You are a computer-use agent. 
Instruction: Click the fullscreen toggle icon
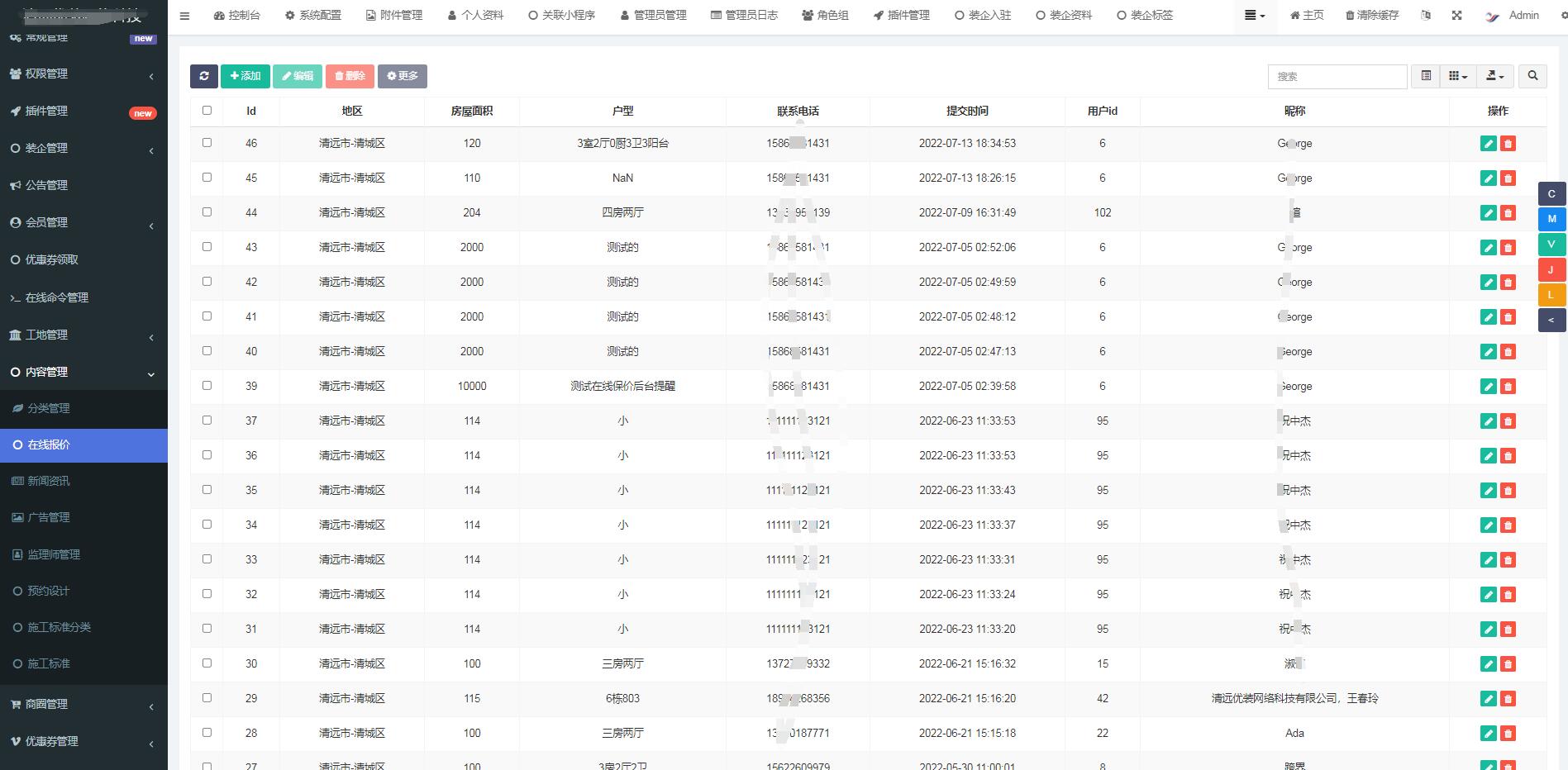tap(1456, 16)
